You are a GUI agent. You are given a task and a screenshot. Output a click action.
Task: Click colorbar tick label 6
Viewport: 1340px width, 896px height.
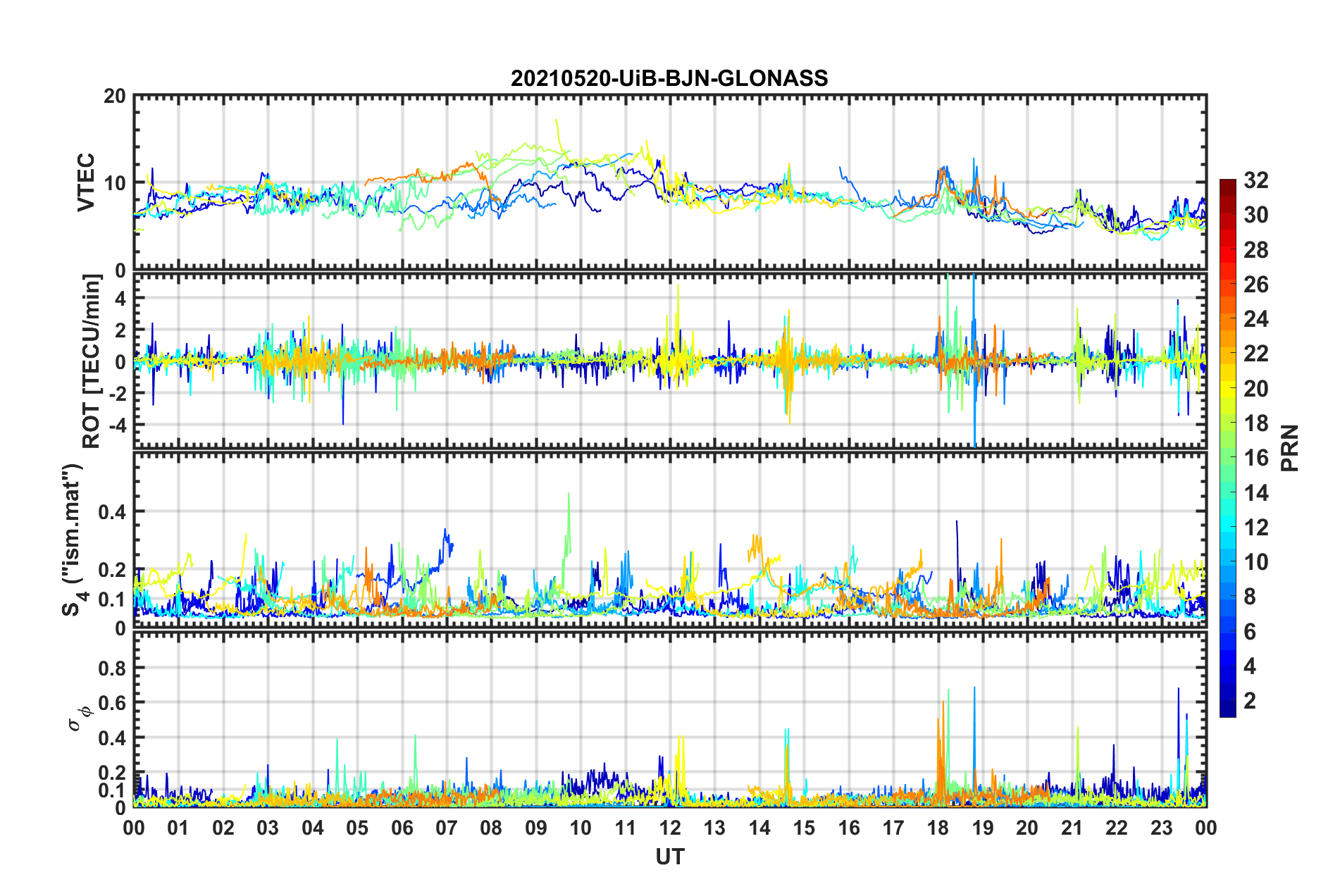pyautogui.click(x=1250, y=631)
